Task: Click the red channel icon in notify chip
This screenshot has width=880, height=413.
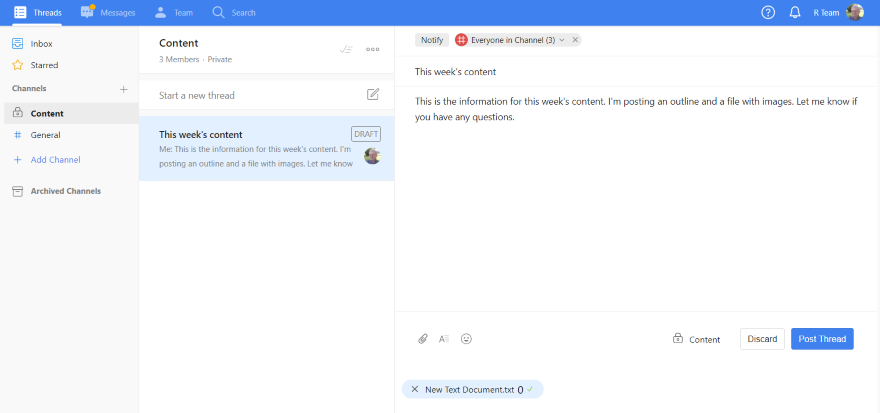Action: coord(461,40)
